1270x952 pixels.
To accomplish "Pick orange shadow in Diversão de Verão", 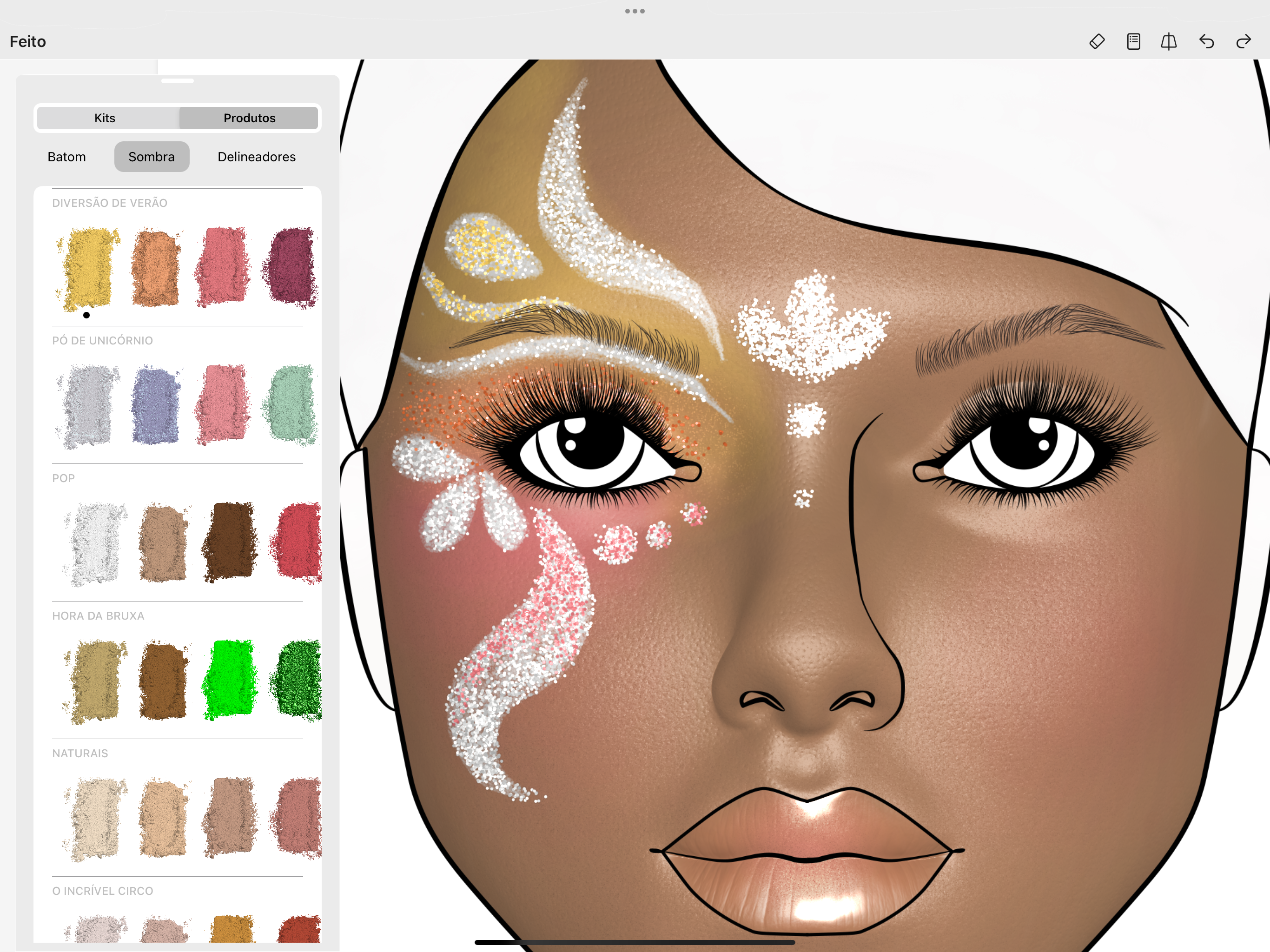I will pyautogui.click(x=156, y=268).
